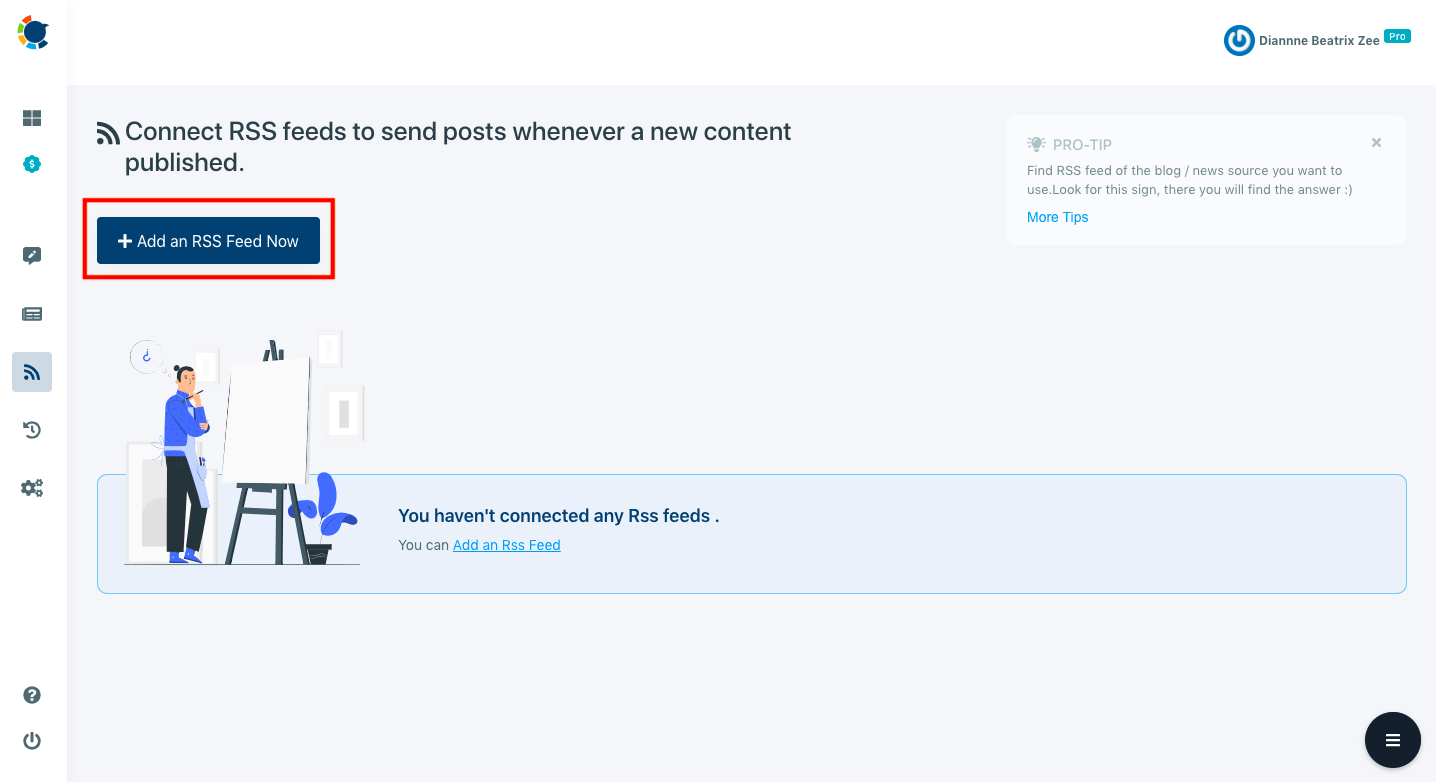Open the Dashboard from the sidebar

pyautogui.click(x=31, y=117)
